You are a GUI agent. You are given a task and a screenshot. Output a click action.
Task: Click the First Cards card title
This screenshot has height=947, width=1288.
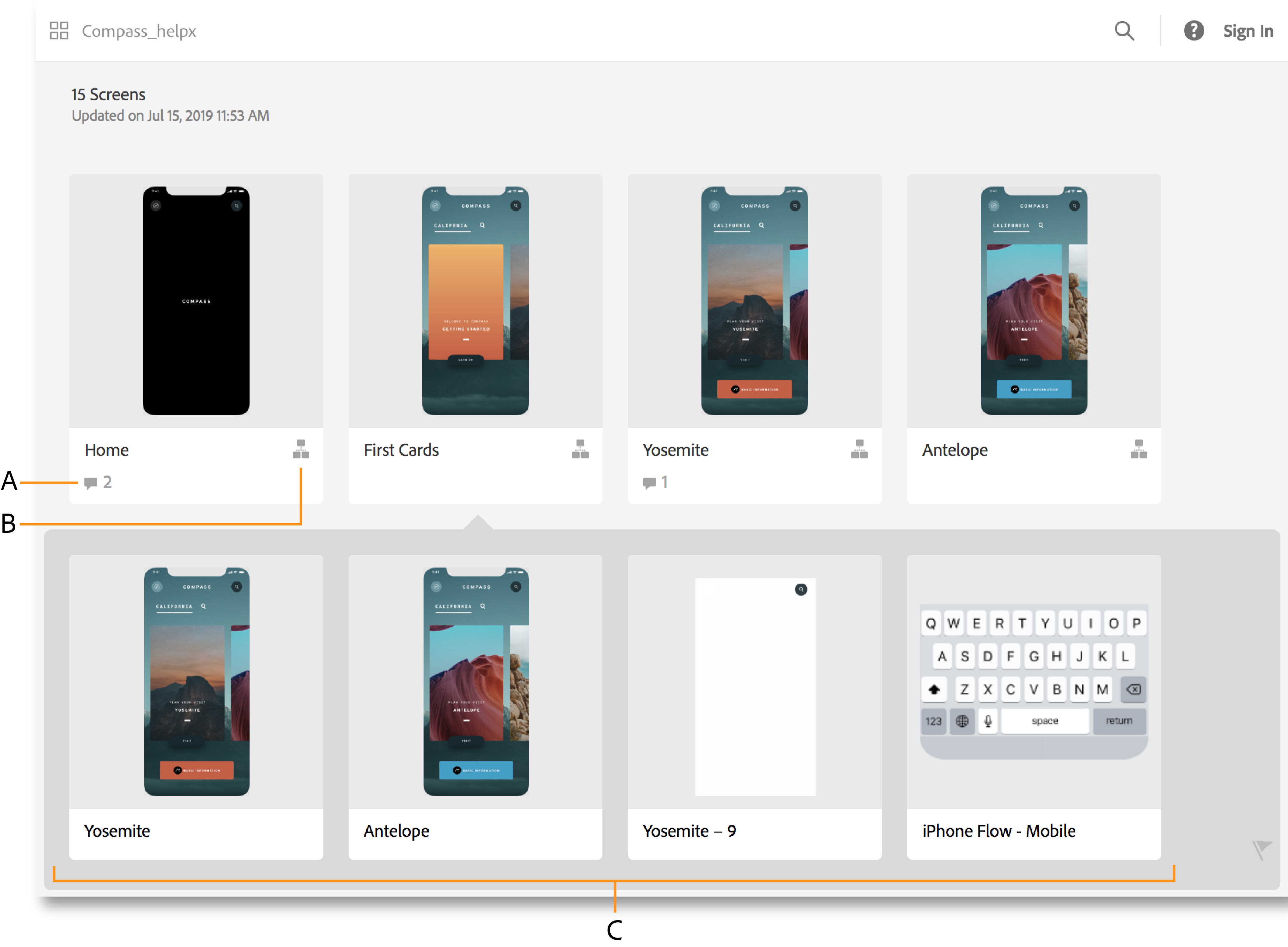pos(401,450)
